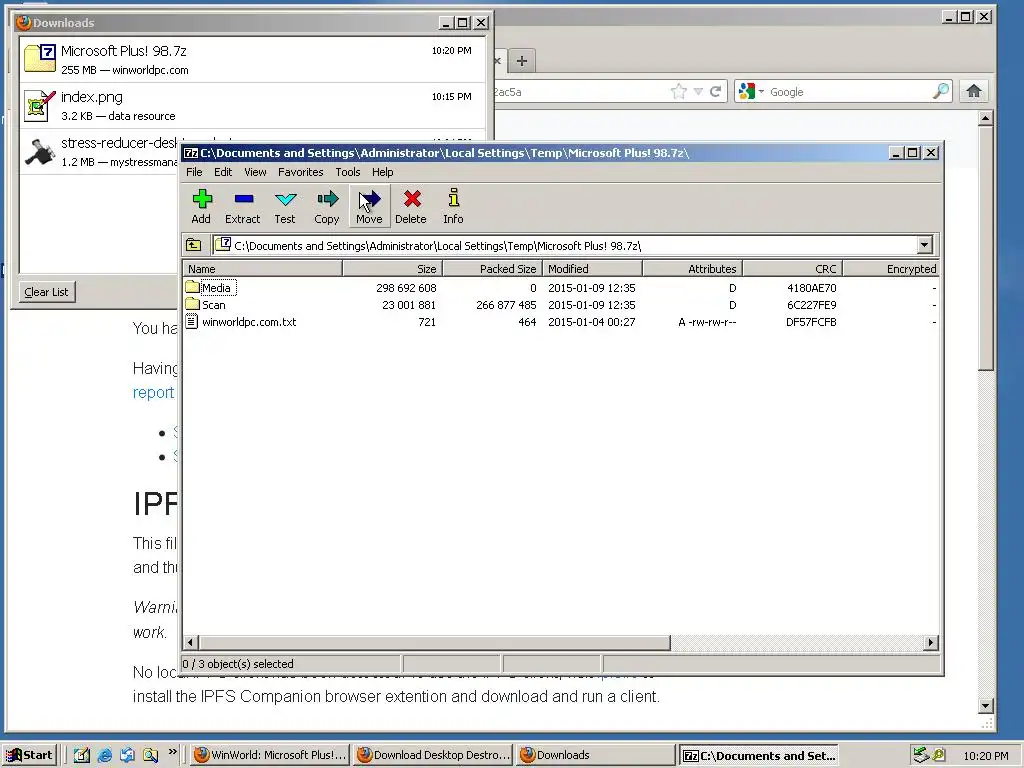The image size is (1024, 768).
Task: Open the Tools menu
Action: [347, 172]
